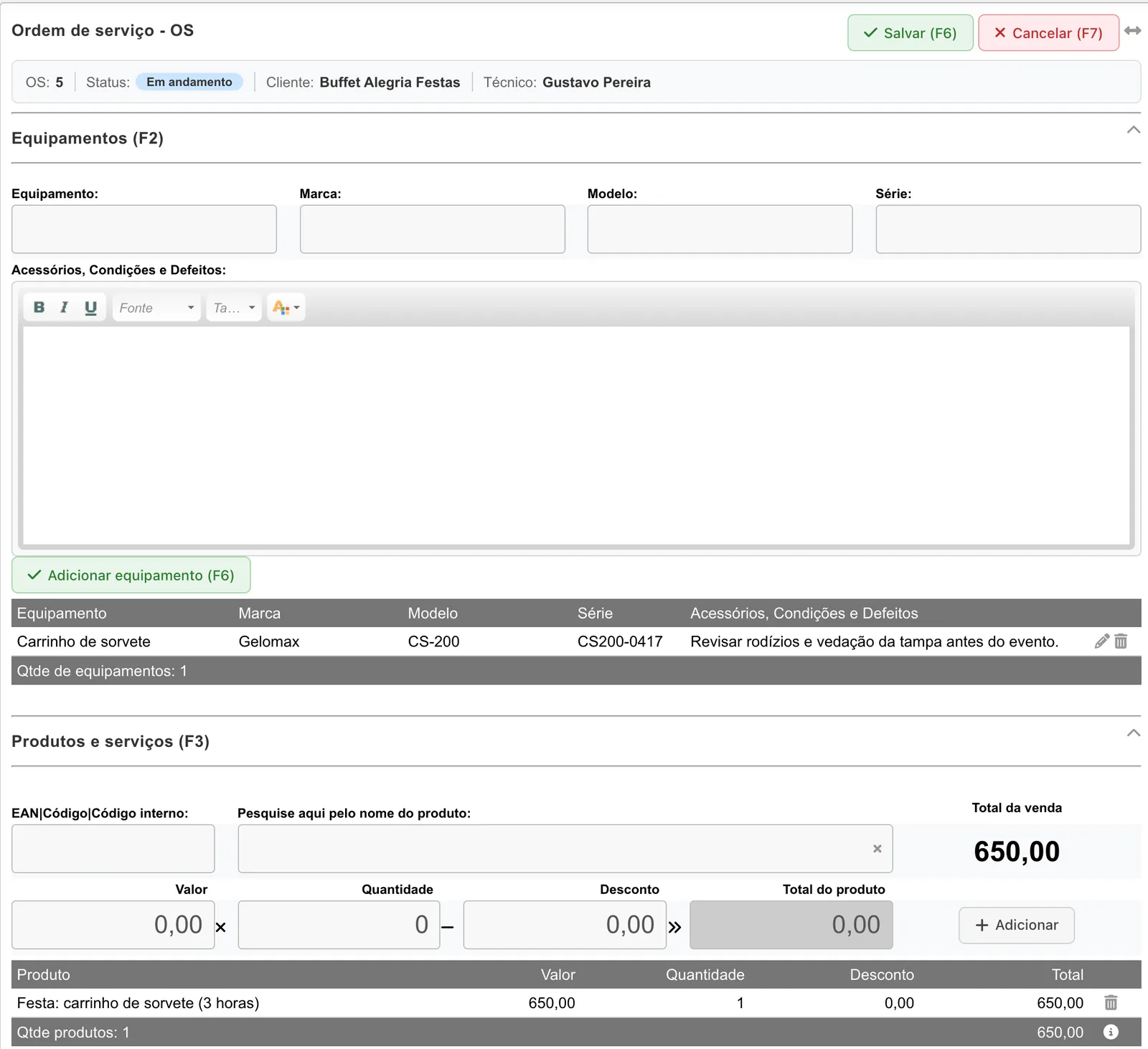Focus the EAN|Código|Código interno field

coord(113,848)
